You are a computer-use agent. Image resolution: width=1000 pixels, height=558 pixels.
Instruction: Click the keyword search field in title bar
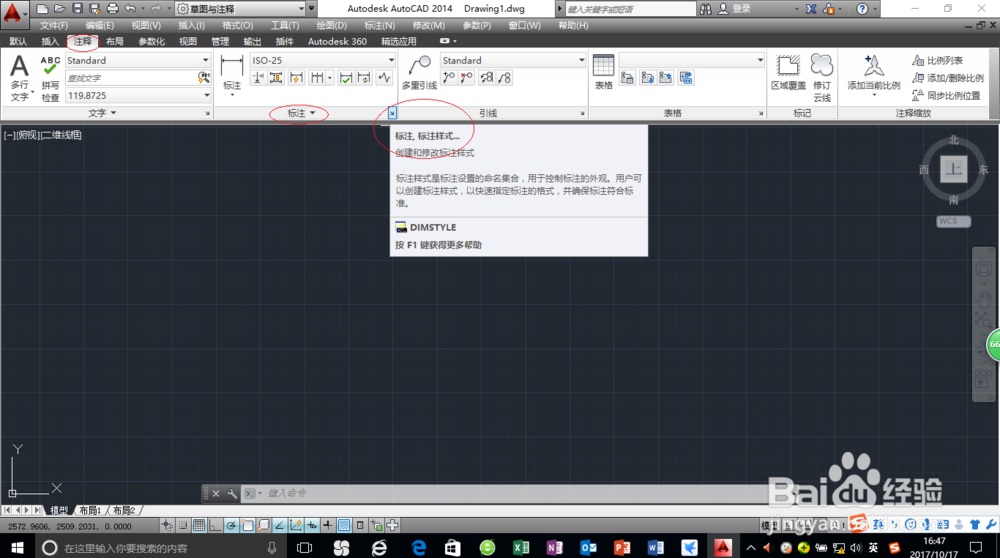631,9
